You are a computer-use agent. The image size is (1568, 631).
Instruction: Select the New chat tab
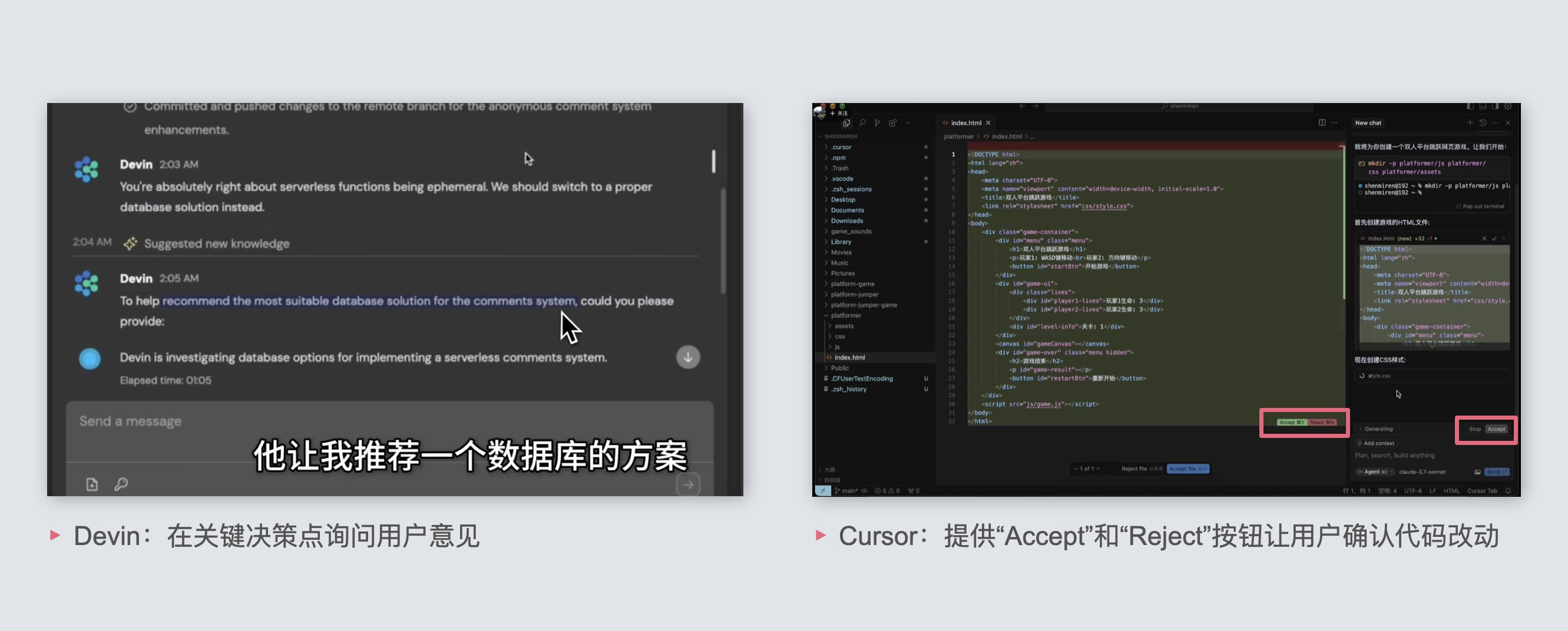1368,123
